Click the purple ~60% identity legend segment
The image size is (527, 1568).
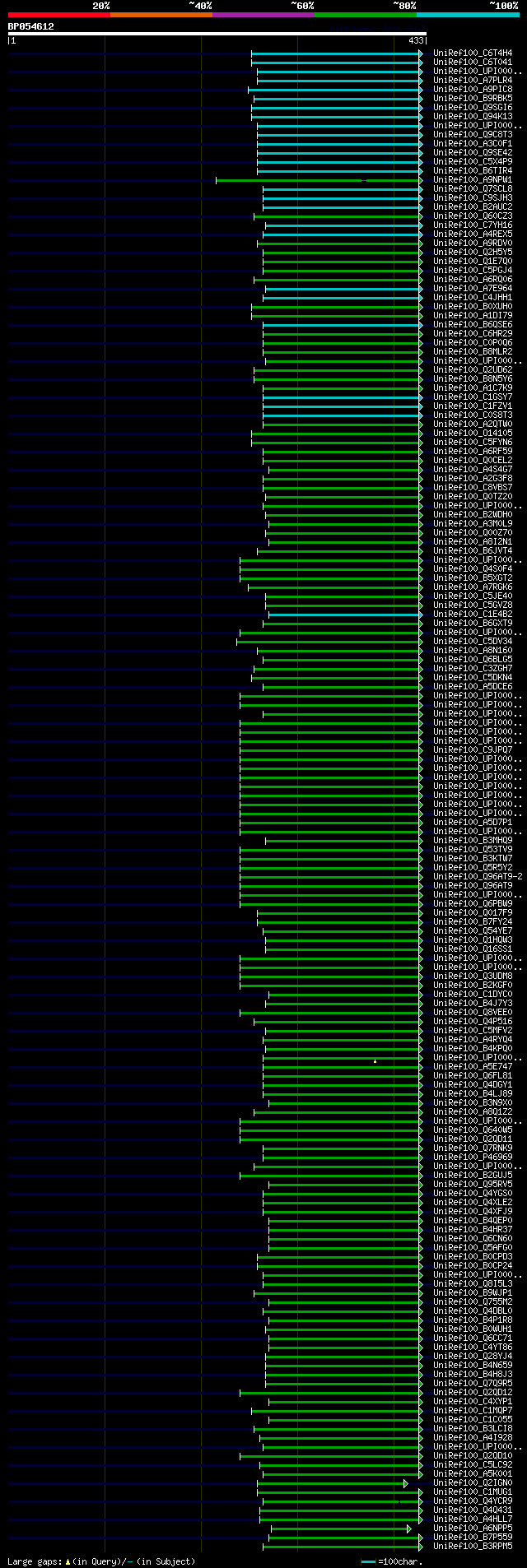(263, 15)
